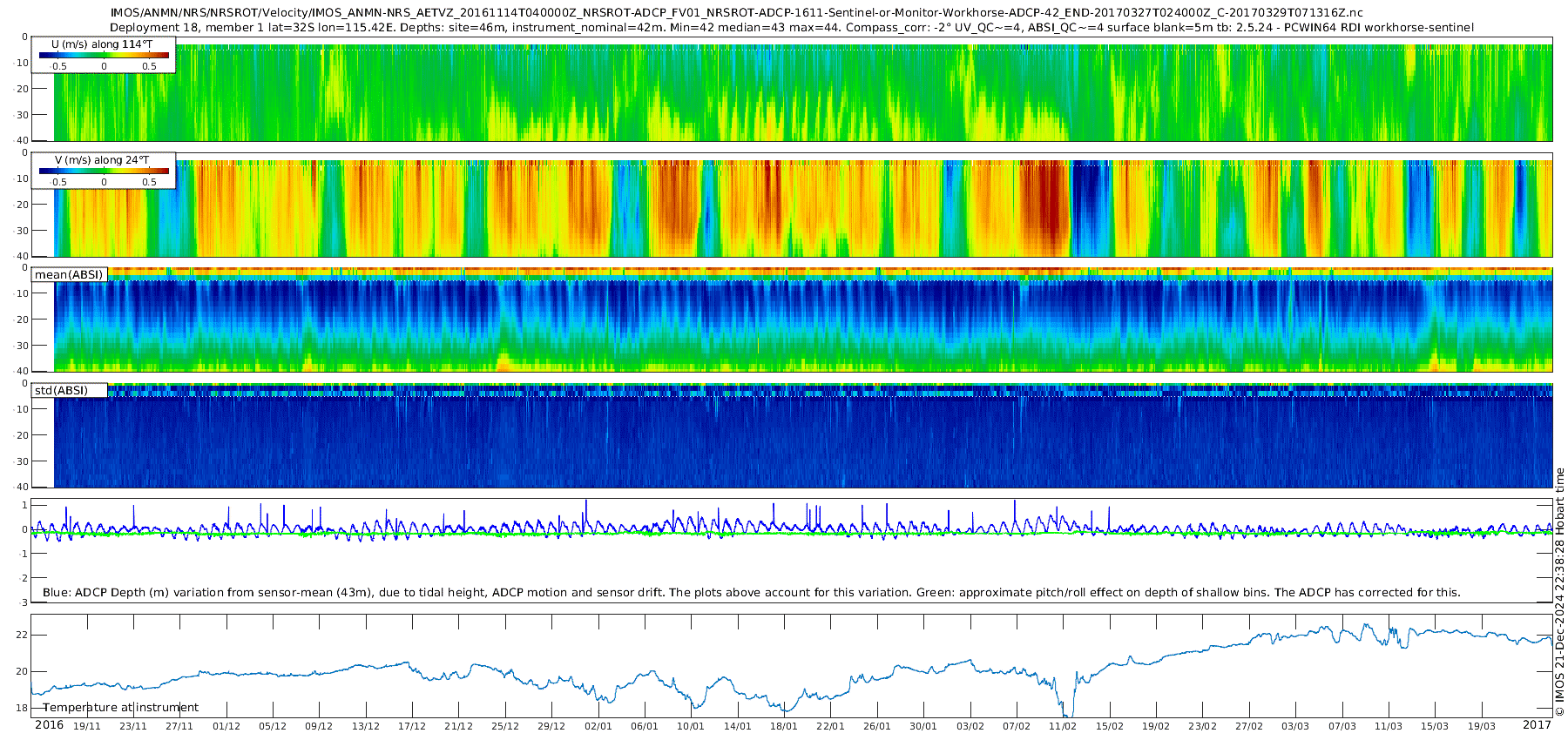The height and width of the screenshot is (740, 1568).
Task: Click the 11/02 date tick
Action: click(1063, 726)
